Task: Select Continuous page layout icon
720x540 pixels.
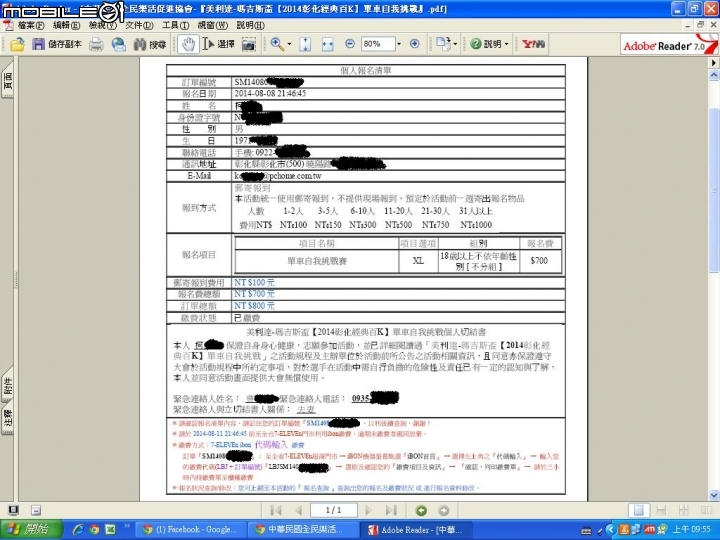Action: point(662,510)
